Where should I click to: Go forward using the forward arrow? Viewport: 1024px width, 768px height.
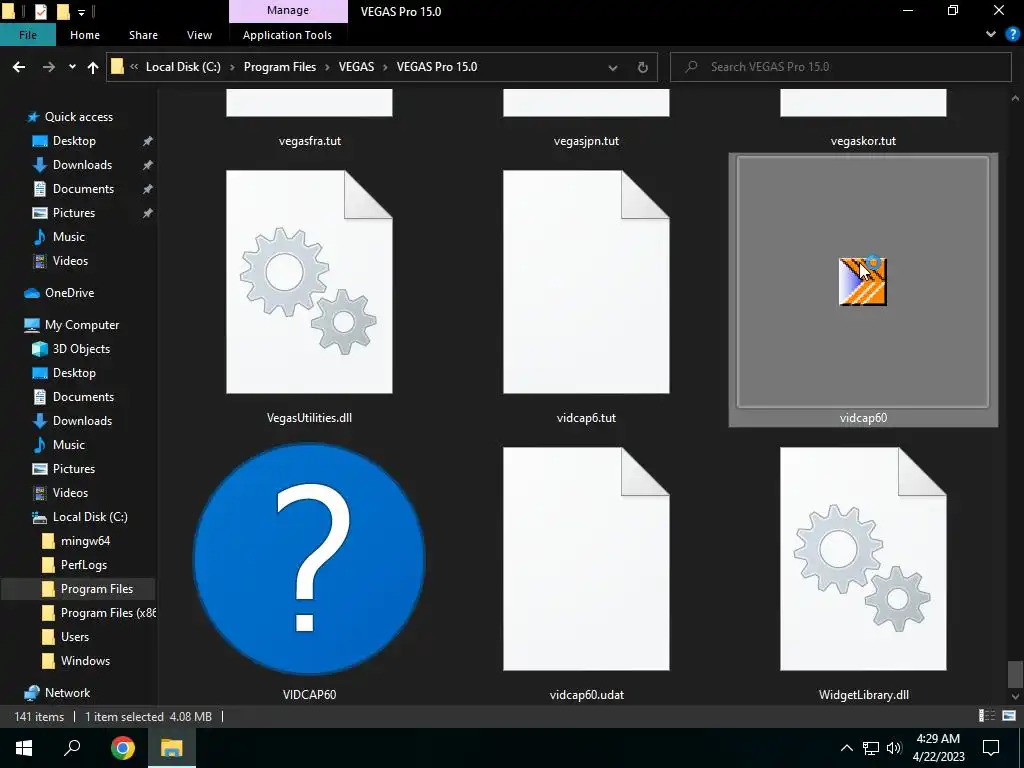[x=49, y=67]
